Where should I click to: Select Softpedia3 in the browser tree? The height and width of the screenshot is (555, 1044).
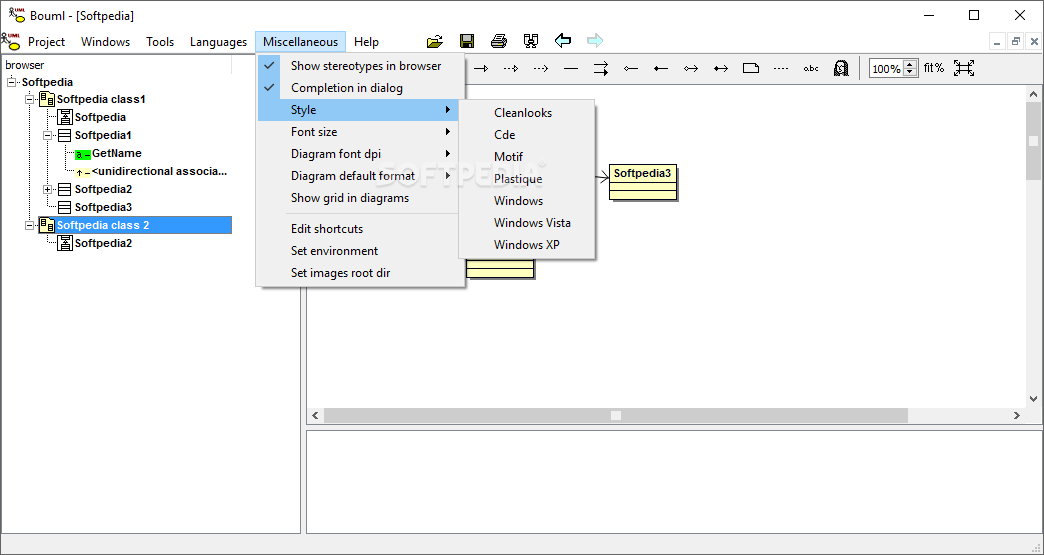click(103, 207)
